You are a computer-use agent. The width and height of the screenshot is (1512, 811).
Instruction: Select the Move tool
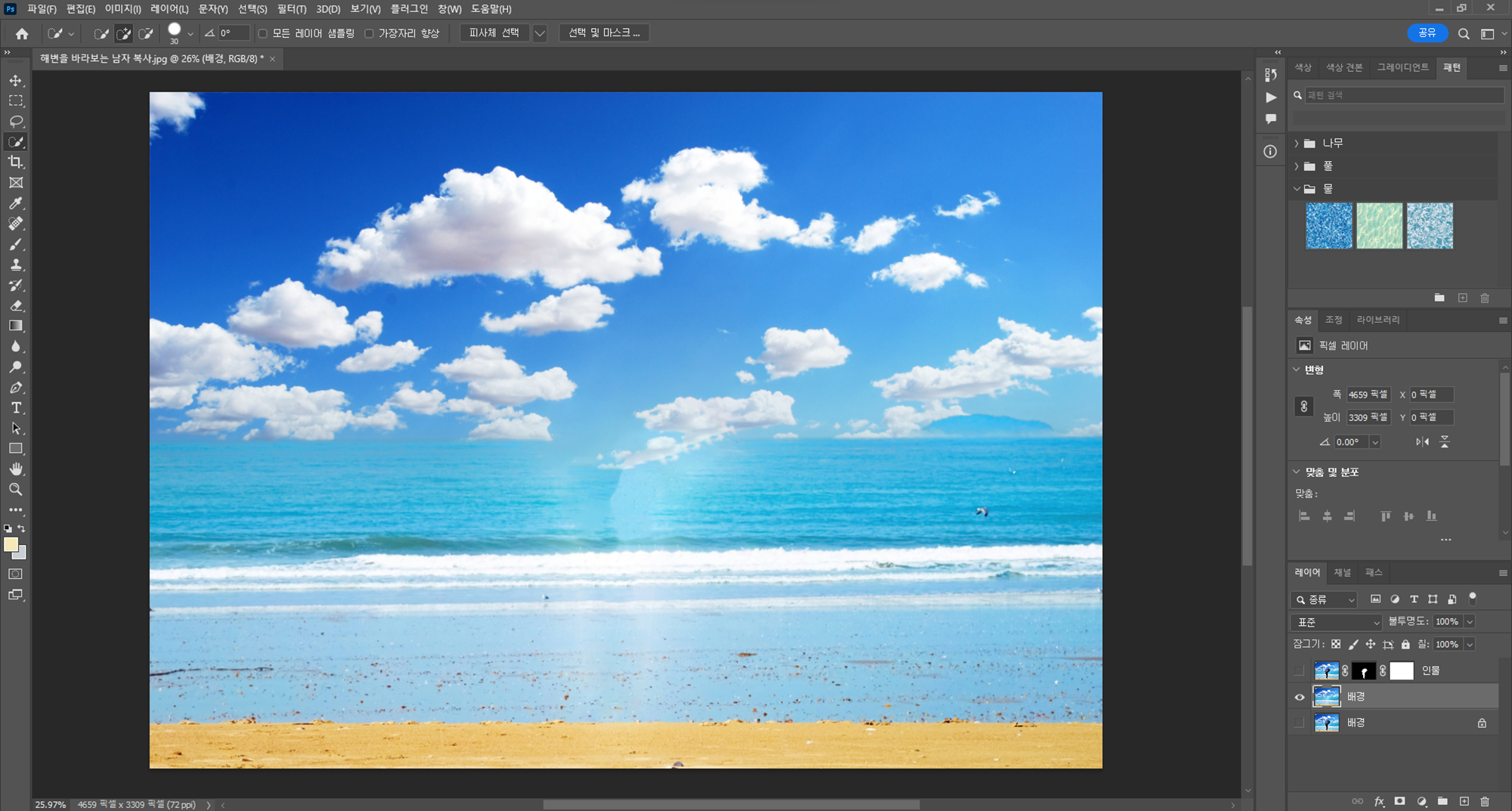[x=16, y=80]
